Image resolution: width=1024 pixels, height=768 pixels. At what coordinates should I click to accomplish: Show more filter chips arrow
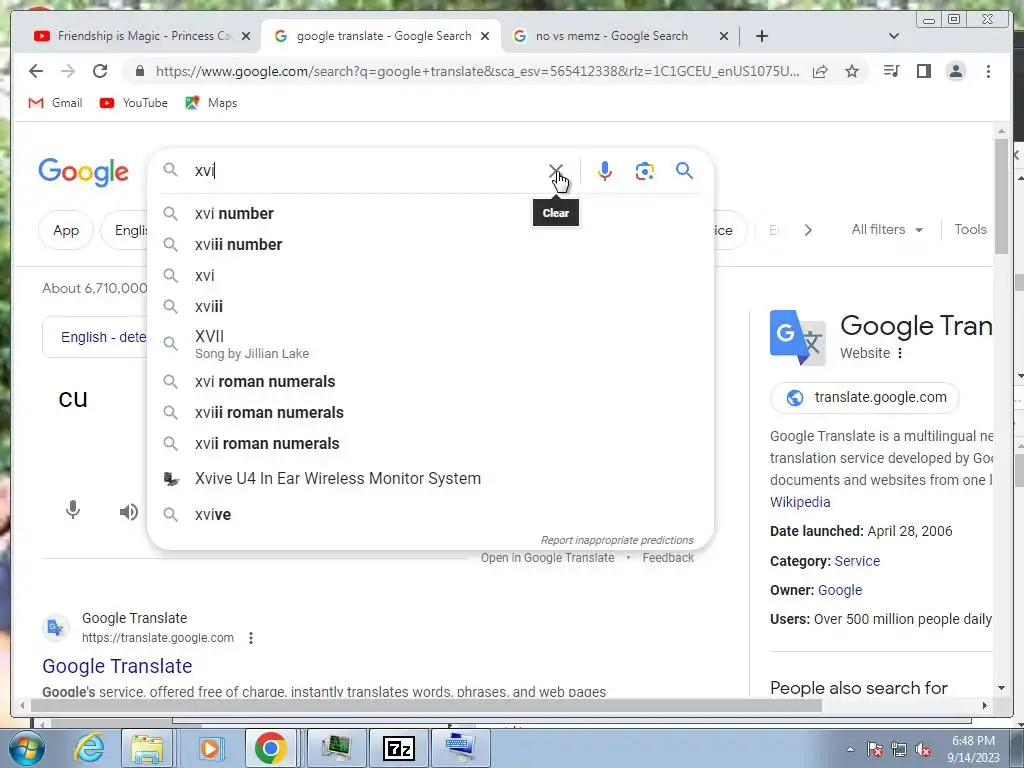pyautogui.click(x=808, y=230)
